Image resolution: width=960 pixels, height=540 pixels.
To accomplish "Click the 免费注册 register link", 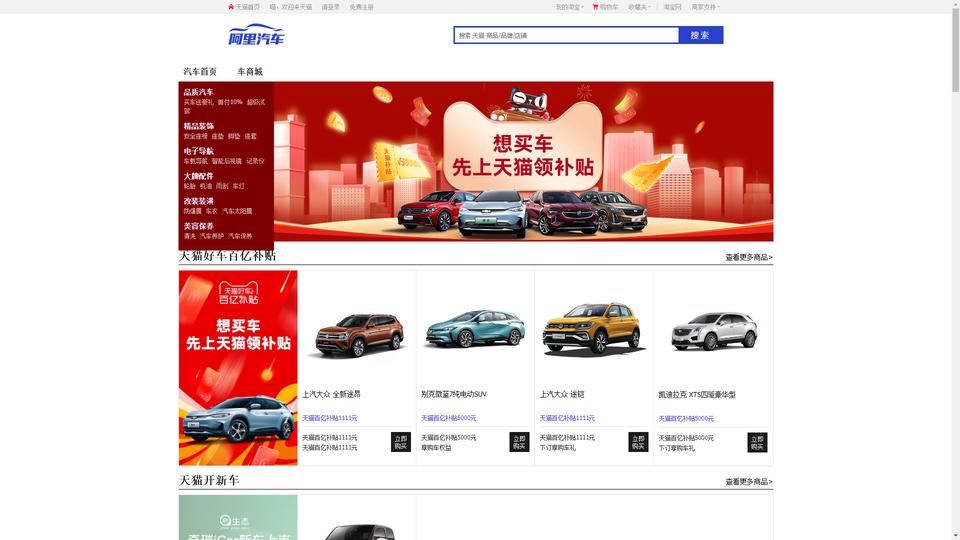I will [361, 7].
